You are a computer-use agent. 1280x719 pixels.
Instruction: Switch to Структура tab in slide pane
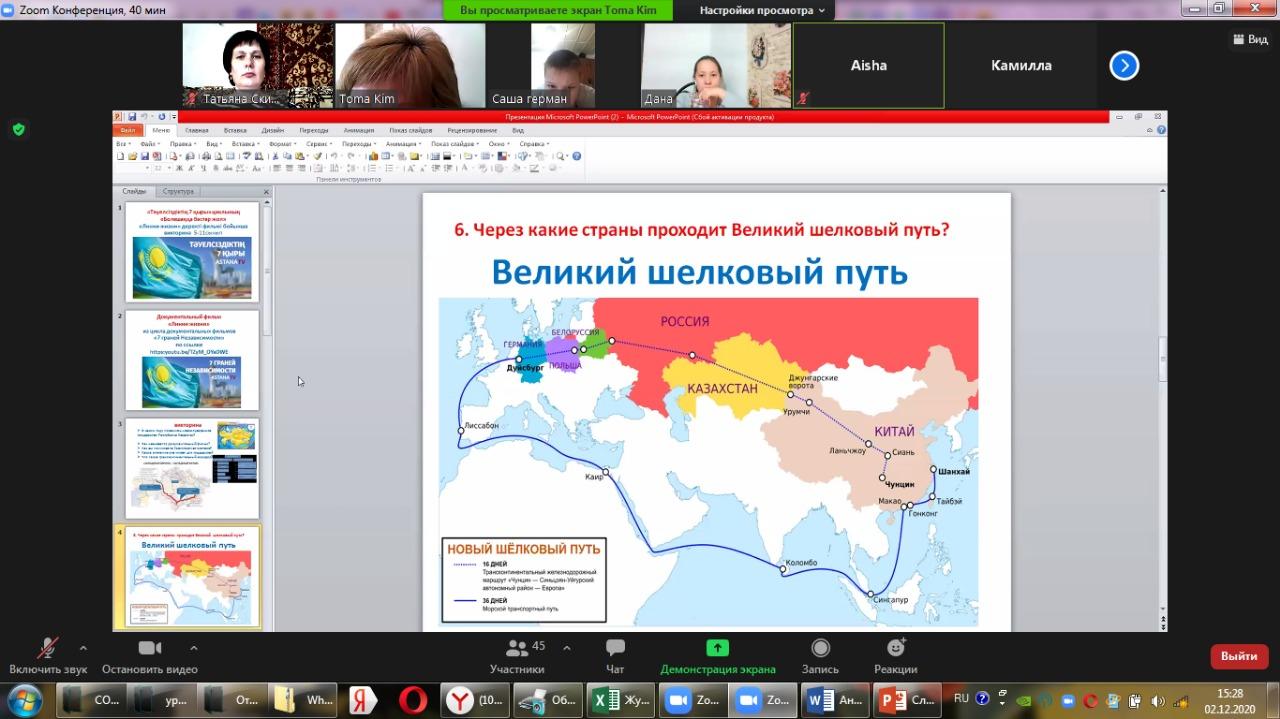pyautogui.click(x=178, y=191)
